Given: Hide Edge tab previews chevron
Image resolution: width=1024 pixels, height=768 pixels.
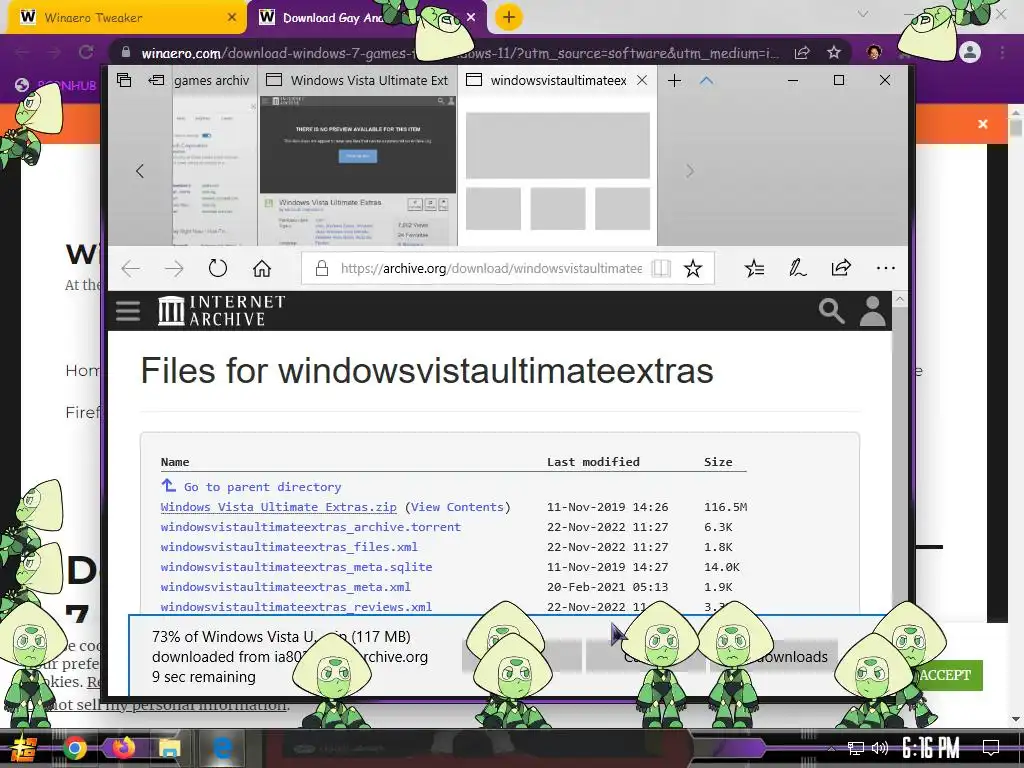Looking at the screenshot, I should 706,80.
